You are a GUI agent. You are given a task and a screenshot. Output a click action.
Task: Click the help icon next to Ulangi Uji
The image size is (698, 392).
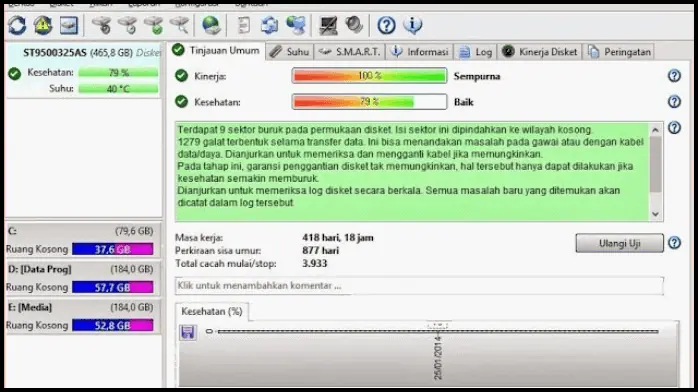point(674,243)
